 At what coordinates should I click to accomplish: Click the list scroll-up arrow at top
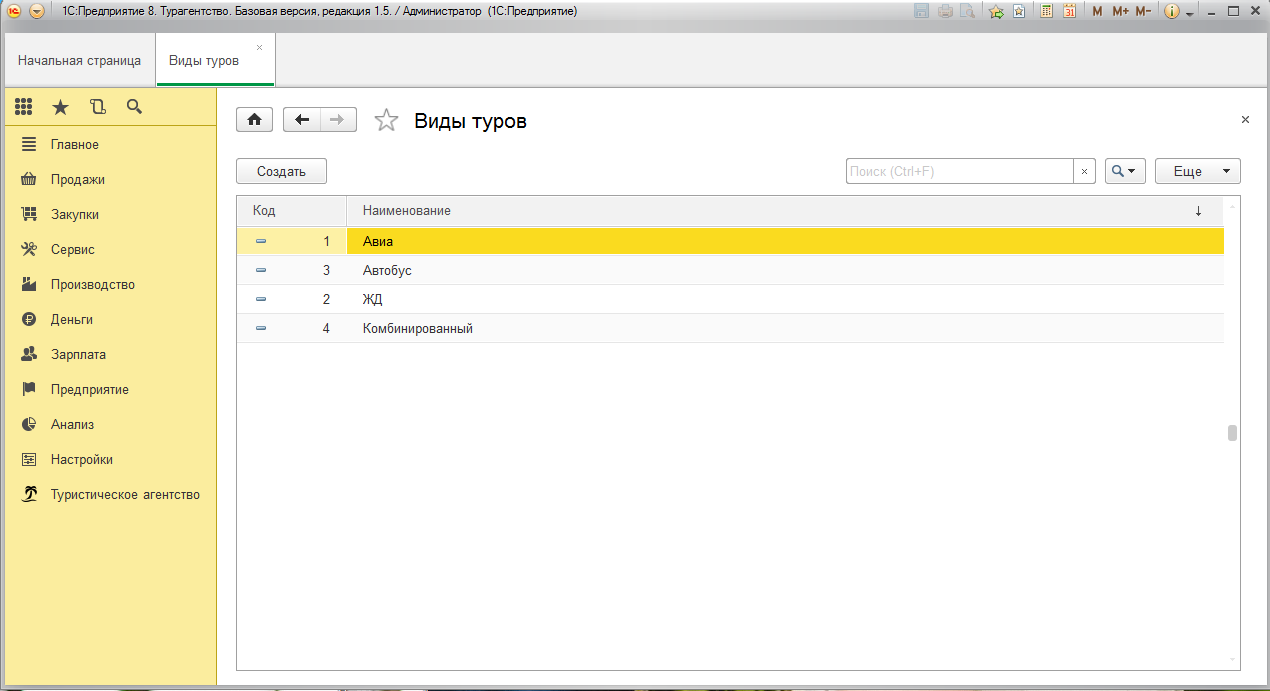1232,205
